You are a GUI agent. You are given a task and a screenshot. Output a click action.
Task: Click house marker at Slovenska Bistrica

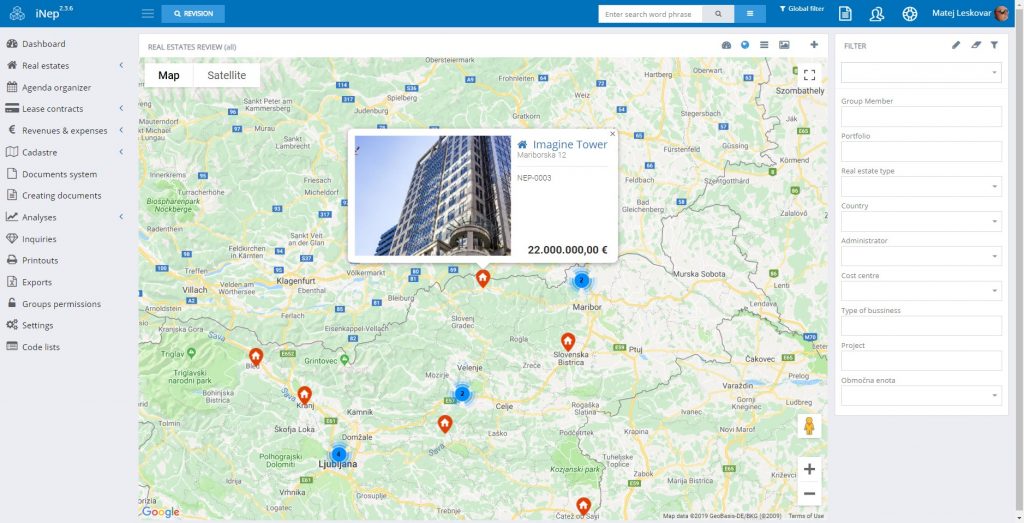pos(568,341)
